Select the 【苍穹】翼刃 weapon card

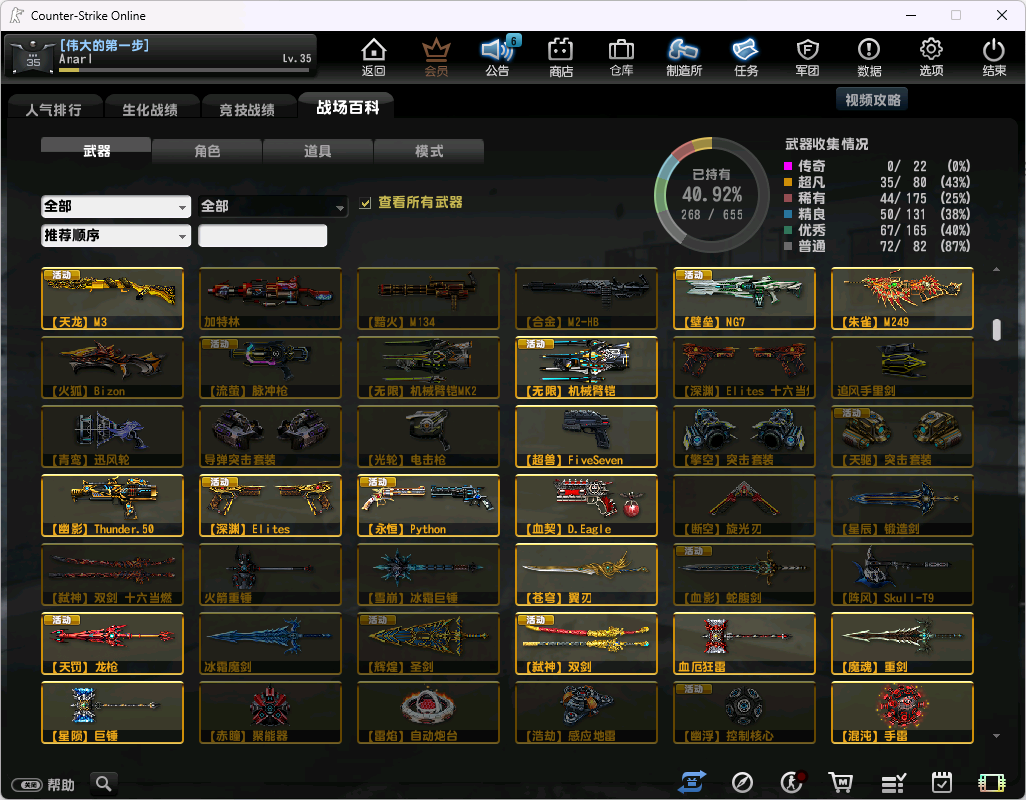tap(586, 574)
